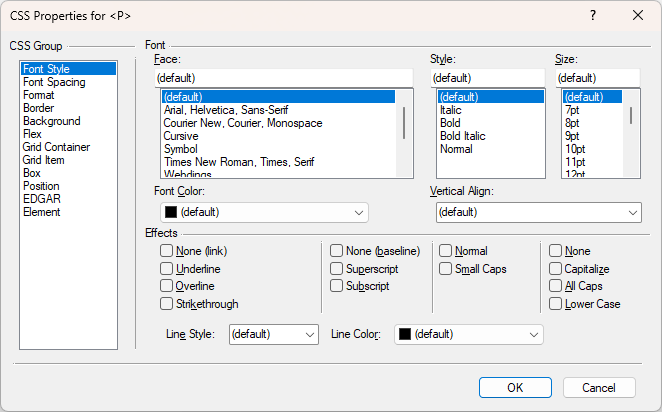Toggle the Strikethrough effect checkbox
This screenshot has width=662, height=412.
pyautogui.click(x=167, y=303)
